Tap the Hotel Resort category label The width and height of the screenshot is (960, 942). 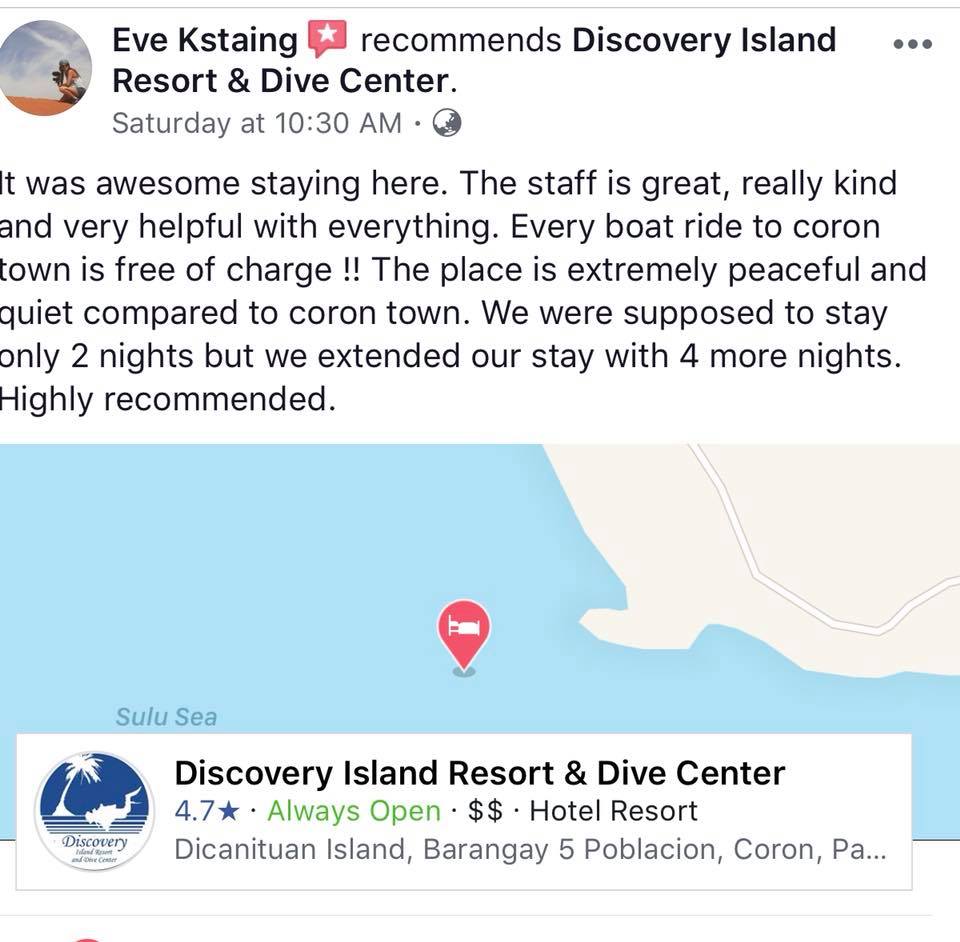613,812
